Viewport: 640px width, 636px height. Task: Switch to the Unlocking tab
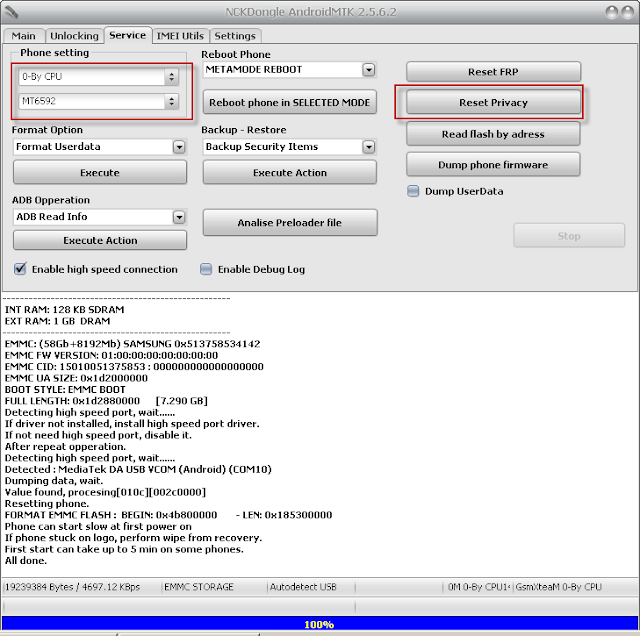tap(74, 36)
